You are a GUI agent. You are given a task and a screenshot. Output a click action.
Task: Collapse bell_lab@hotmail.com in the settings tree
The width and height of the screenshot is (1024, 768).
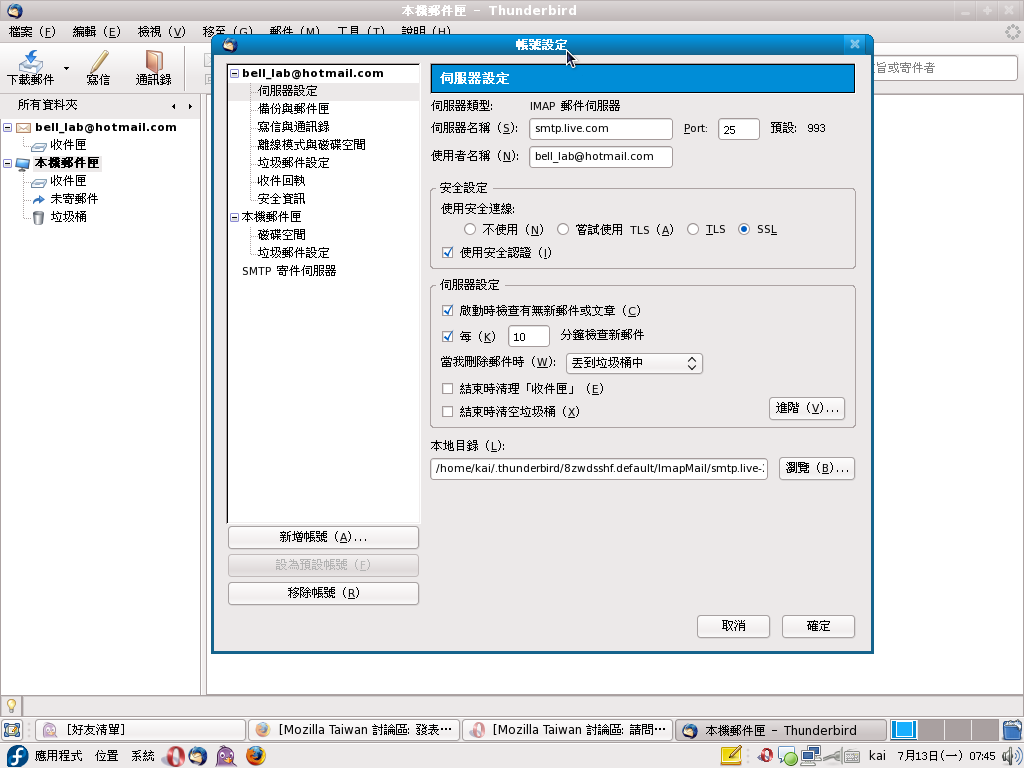(234, 74)
